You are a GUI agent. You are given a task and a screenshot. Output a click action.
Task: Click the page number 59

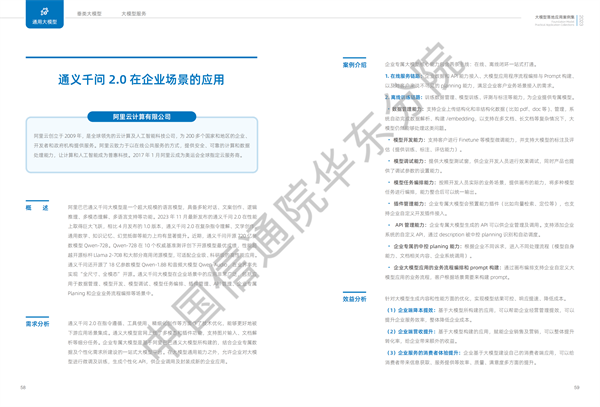[577, 387]
